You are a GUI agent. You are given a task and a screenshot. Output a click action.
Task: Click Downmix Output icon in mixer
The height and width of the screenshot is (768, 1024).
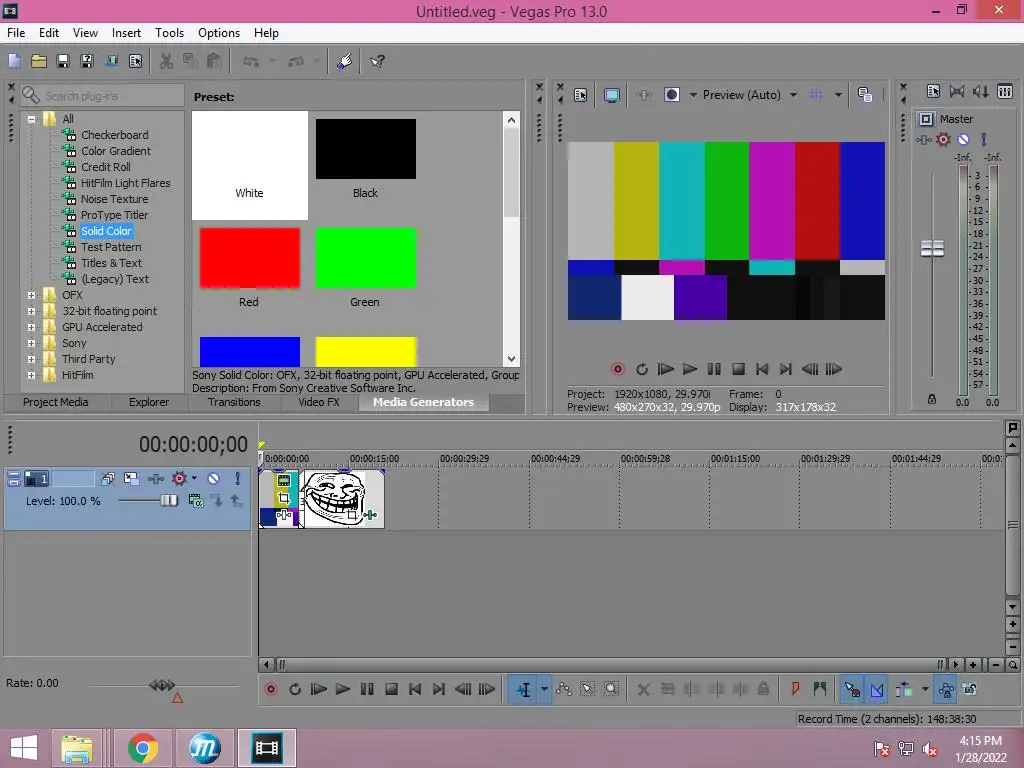click(x=957, y=91)
